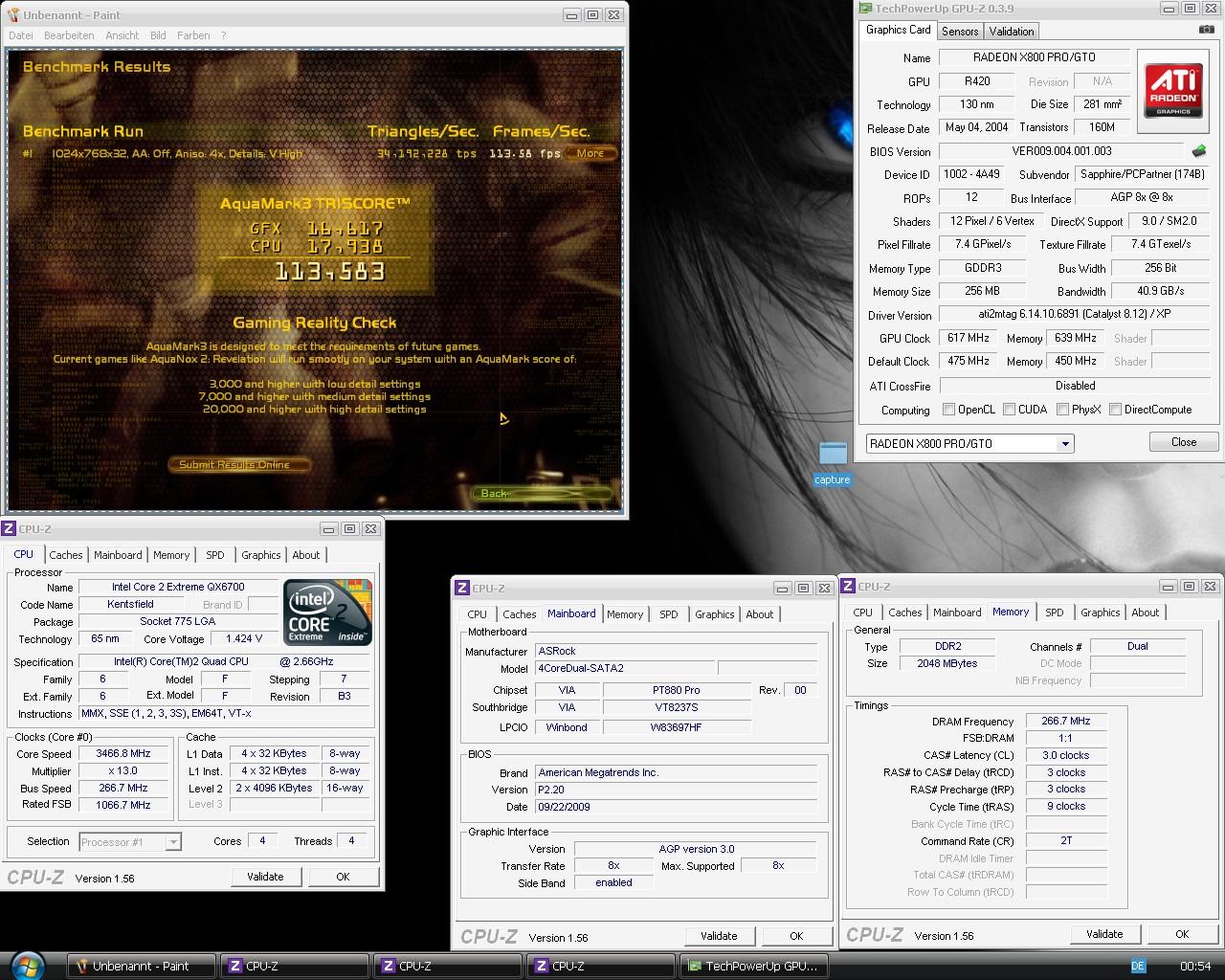
Task: Click the DE language indicator in tray
Action: 1138,966
